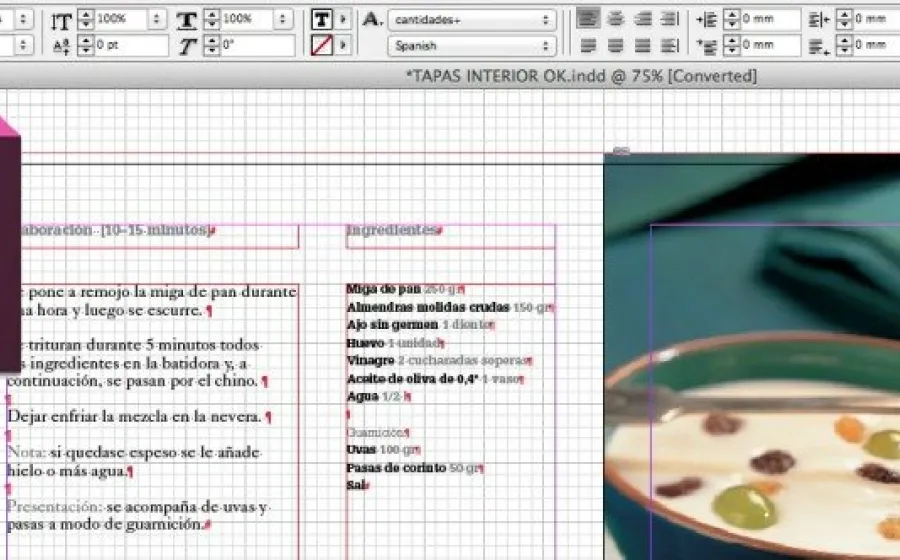Click the 'Ingredientes' heading text frame

pos(451,236)
